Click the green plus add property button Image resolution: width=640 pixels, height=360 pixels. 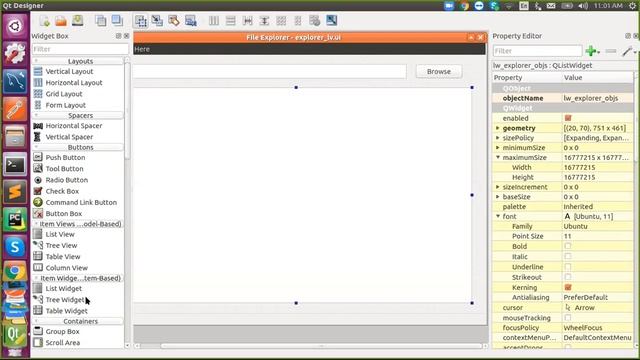(591, 51)
